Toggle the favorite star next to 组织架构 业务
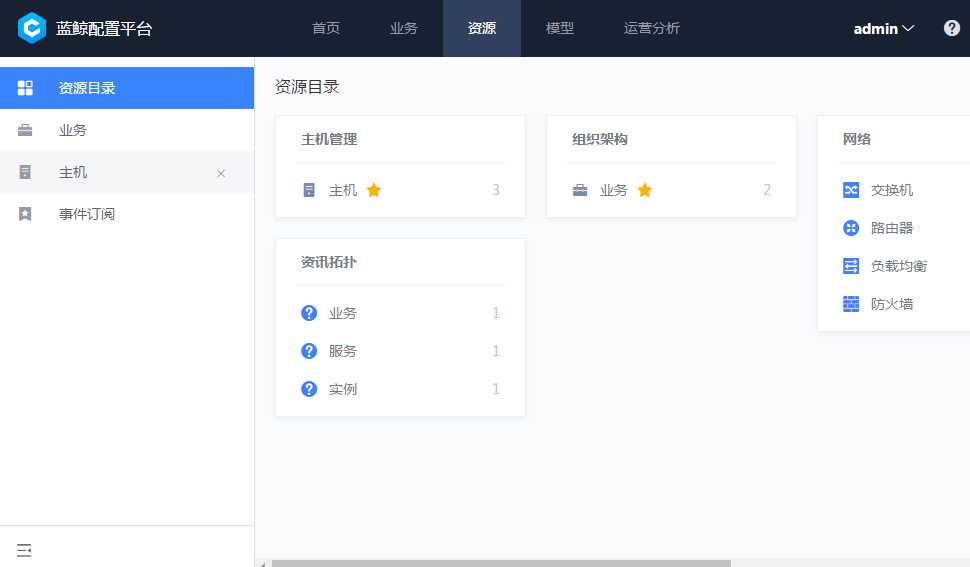Image resolution: width=970 pixels, height=567 pixels. pos(645,190)
